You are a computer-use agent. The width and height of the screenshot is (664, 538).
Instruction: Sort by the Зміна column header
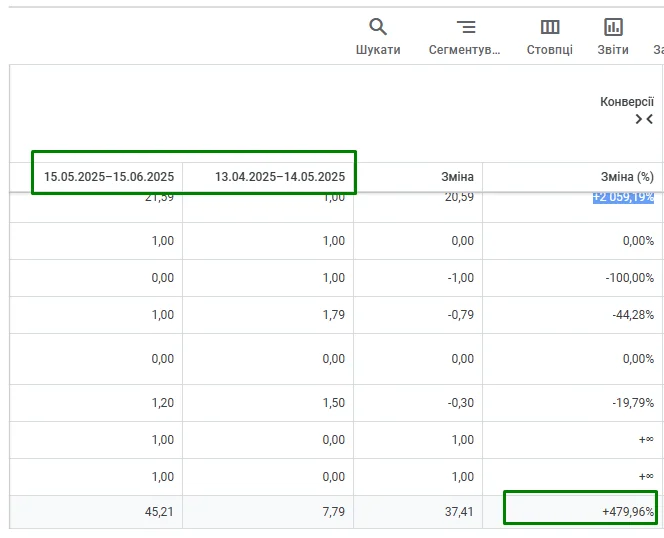coord(457,177)
